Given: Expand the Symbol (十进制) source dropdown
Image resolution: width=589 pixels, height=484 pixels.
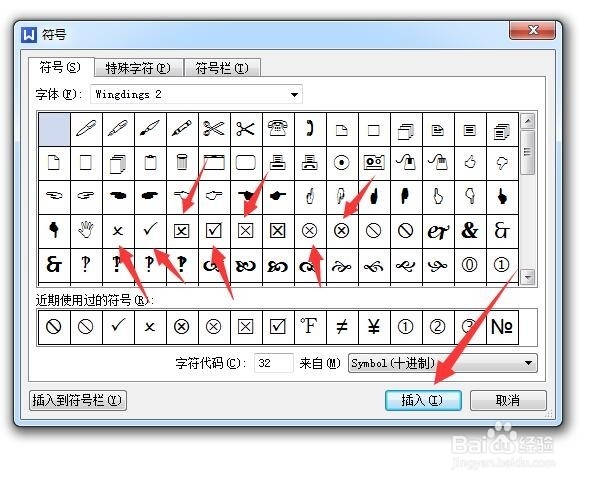Looking at the screenshot, I should pyautogui.click(x=528, y=363).
